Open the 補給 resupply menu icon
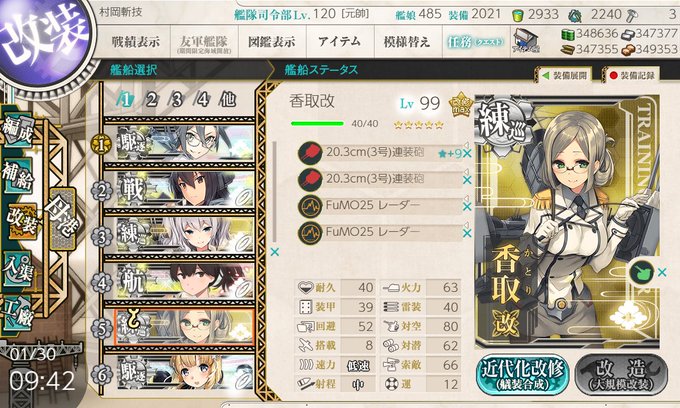 pos(18,176)
